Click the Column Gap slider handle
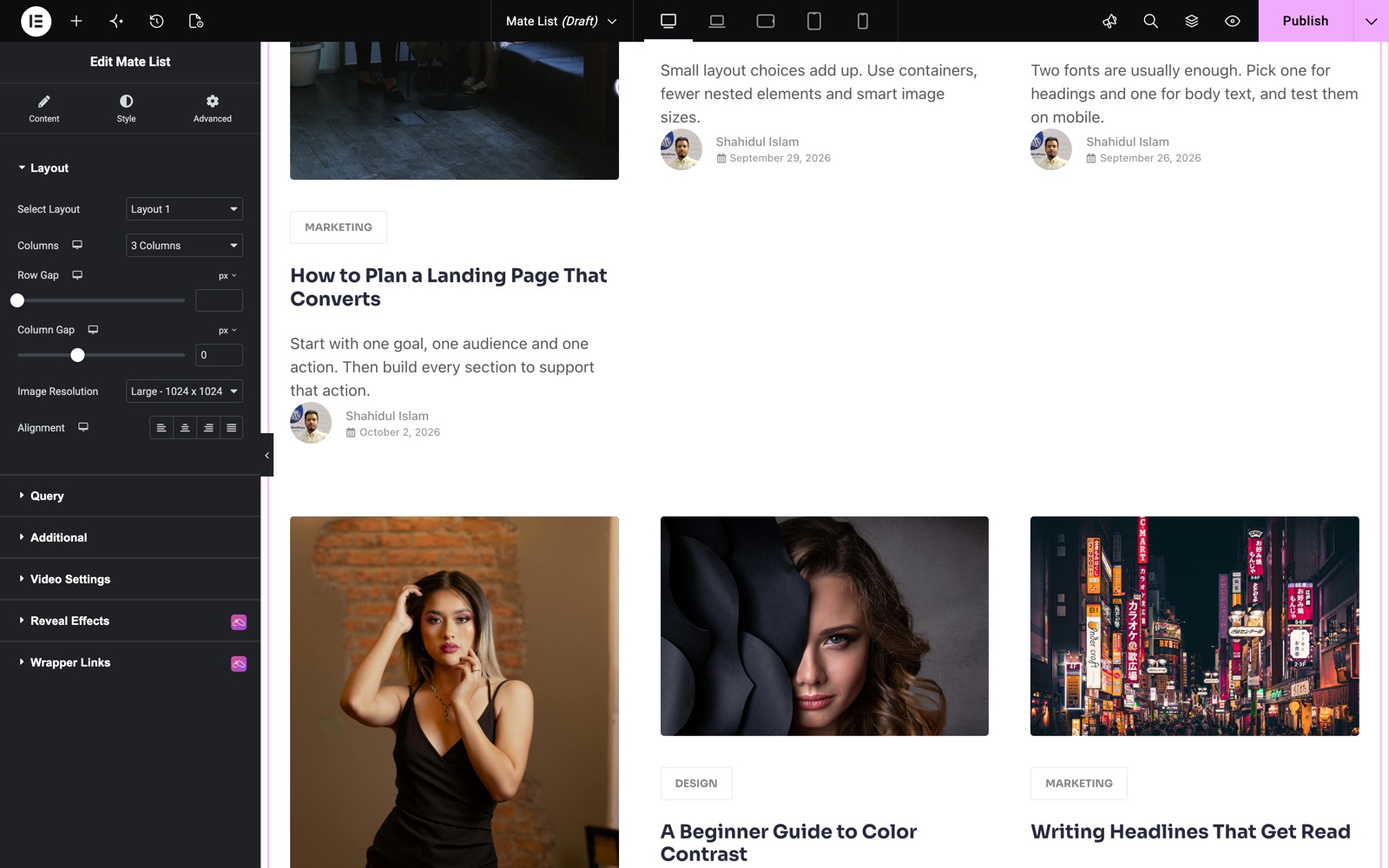The width and height of the screenshot is (1389, 868). click(x=77, y=355)
